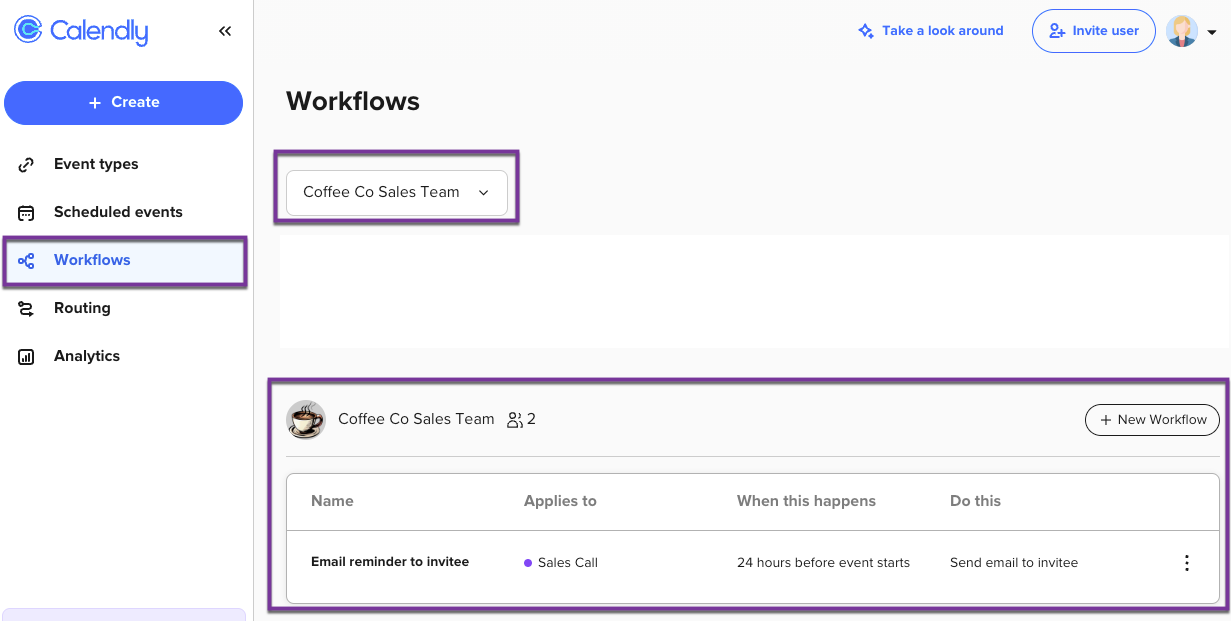Open Routing in sidebar
The height and width of the screenshot is (621, 1231).
(82, 308)
